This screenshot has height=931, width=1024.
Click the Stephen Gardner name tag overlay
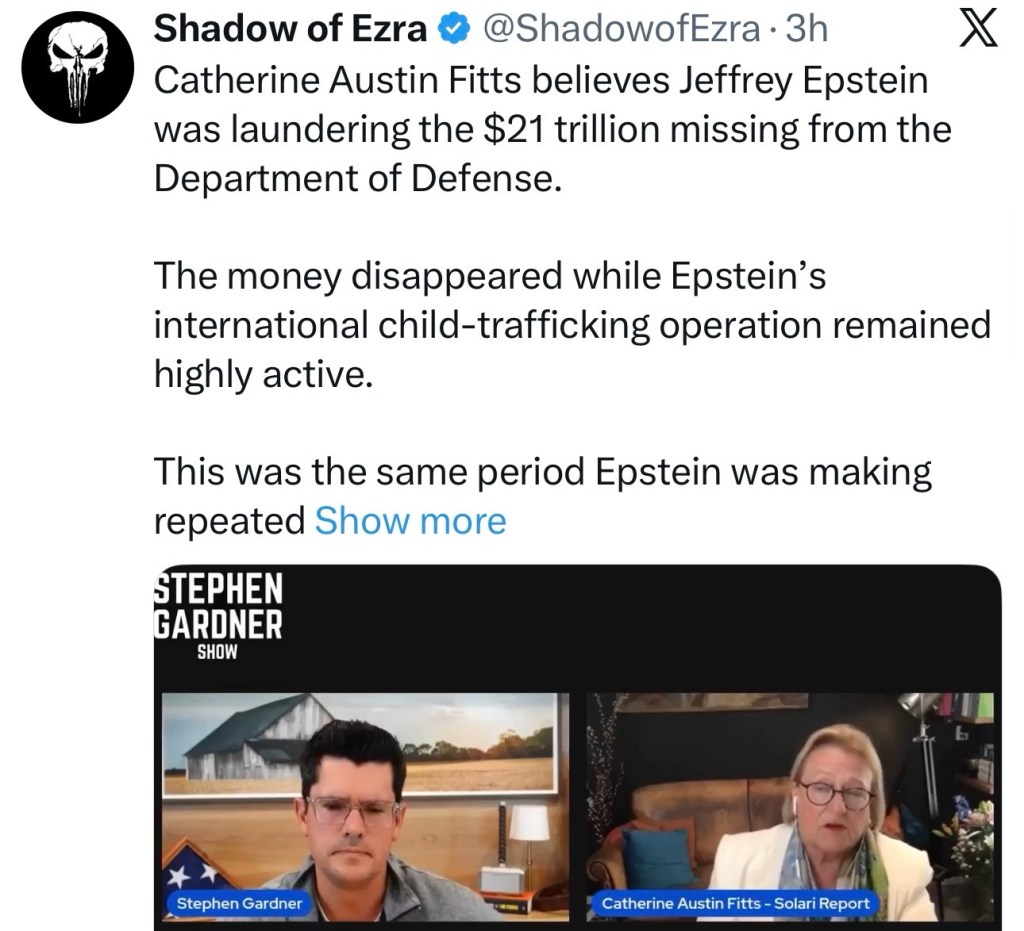[237, 903]
